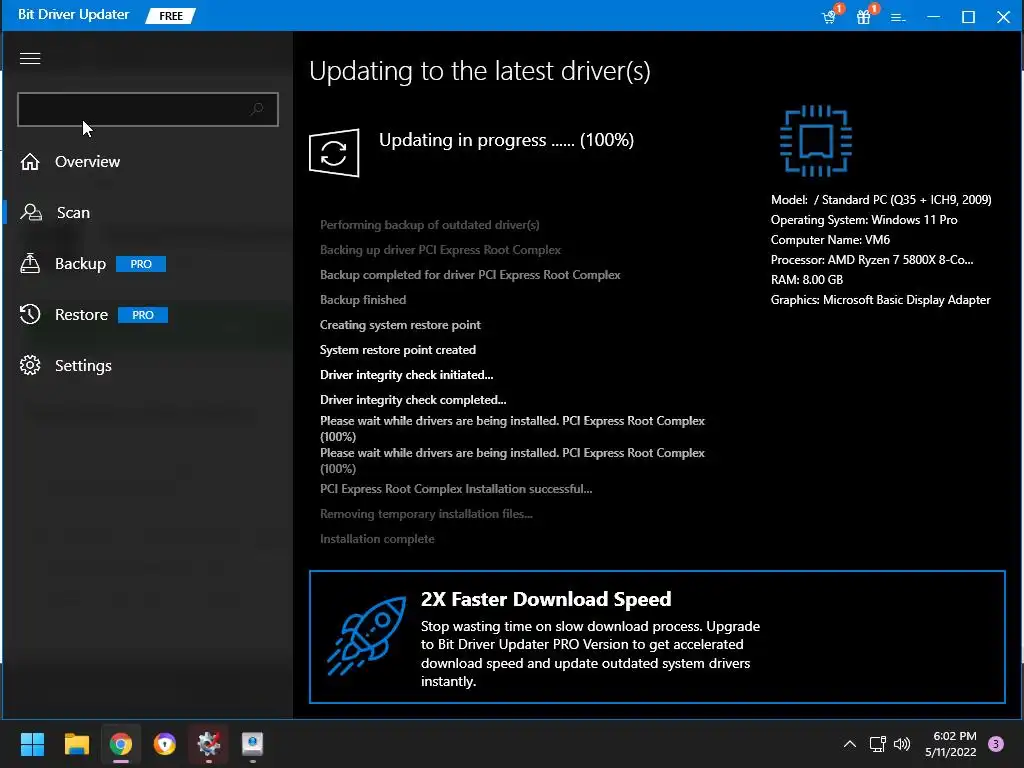
Task: Open the hamburger menu in sidebar
Action: pos(30,58)
